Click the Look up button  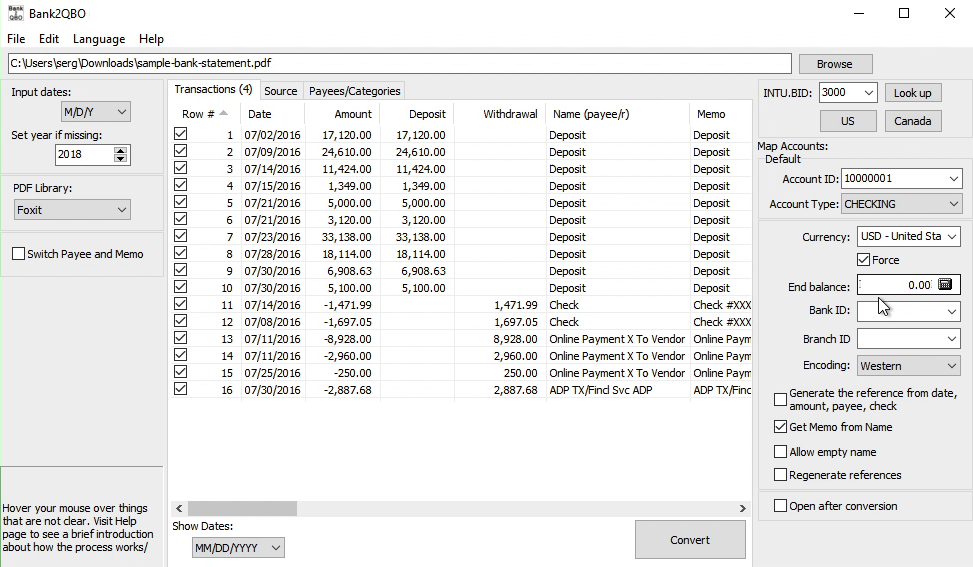click(912, 93)
